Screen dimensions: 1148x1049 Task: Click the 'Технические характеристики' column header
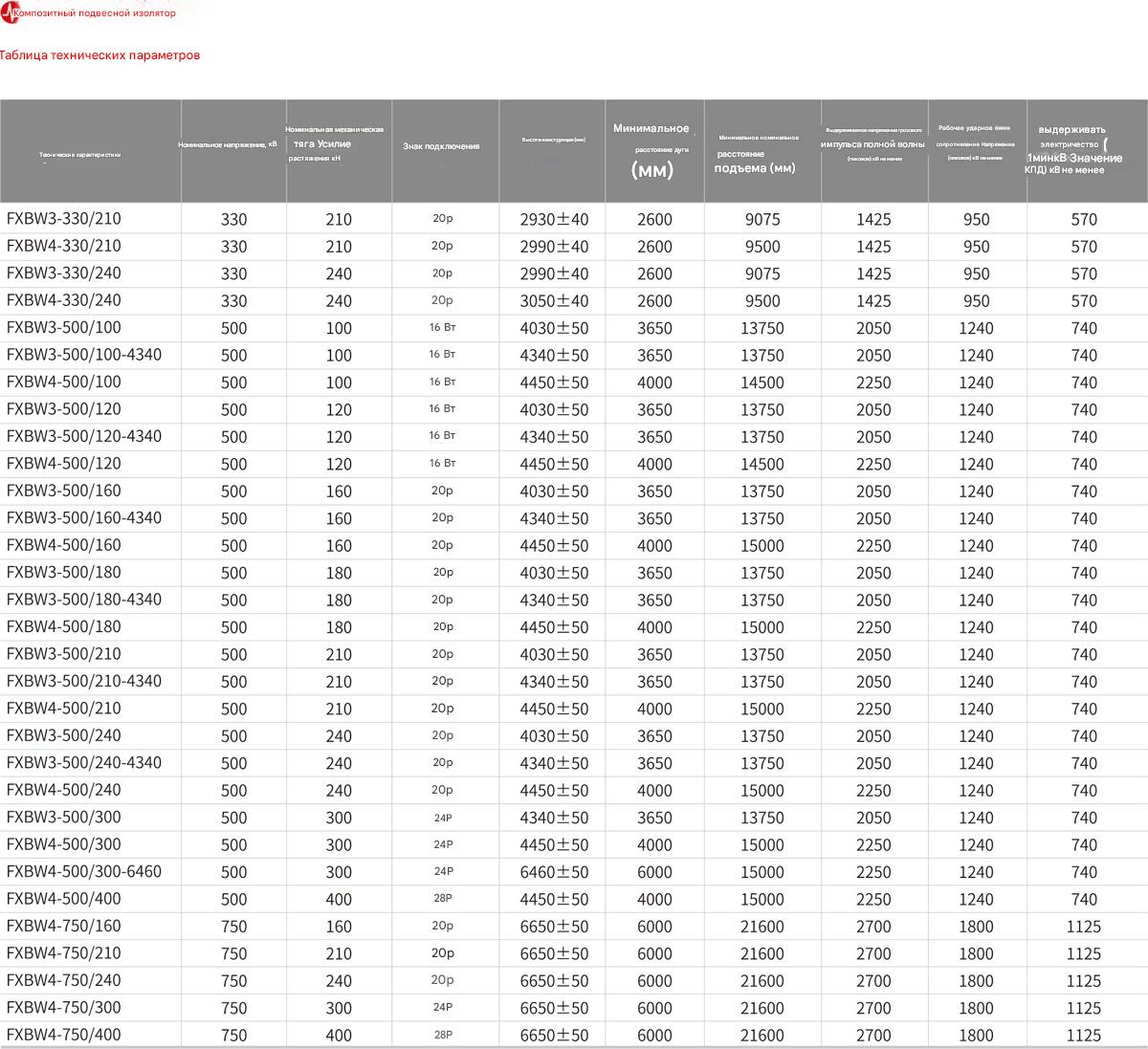pos(80,154)
